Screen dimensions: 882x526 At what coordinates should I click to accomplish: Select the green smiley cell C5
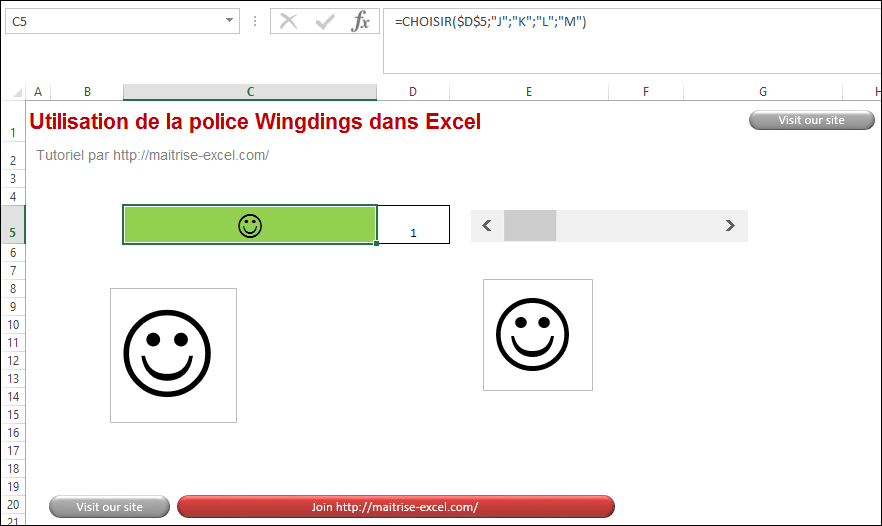(x=250, y=225)
